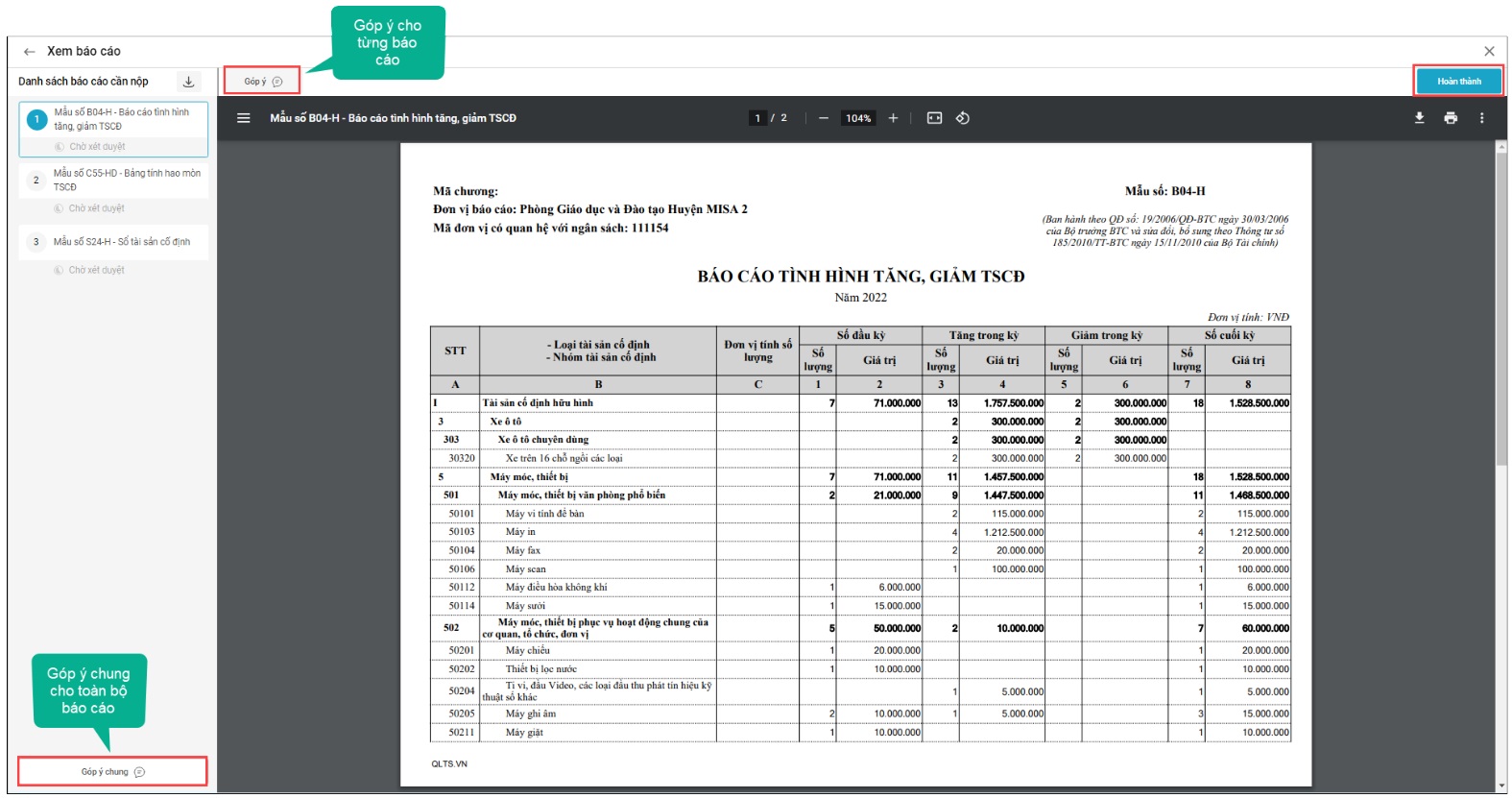The image size is (1512, 798).
Task: Select report Mẫu số C55-HD Bảng tính hao mòn
Action: (127, 180)
